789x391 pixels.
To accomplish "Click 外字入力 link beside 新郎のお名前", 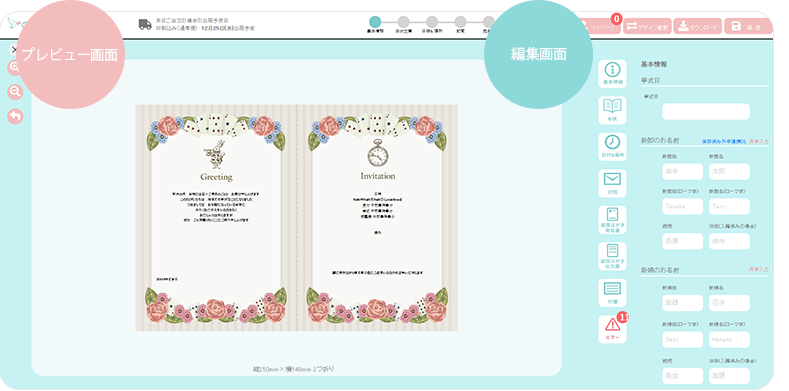I will (x=759, y=142).
